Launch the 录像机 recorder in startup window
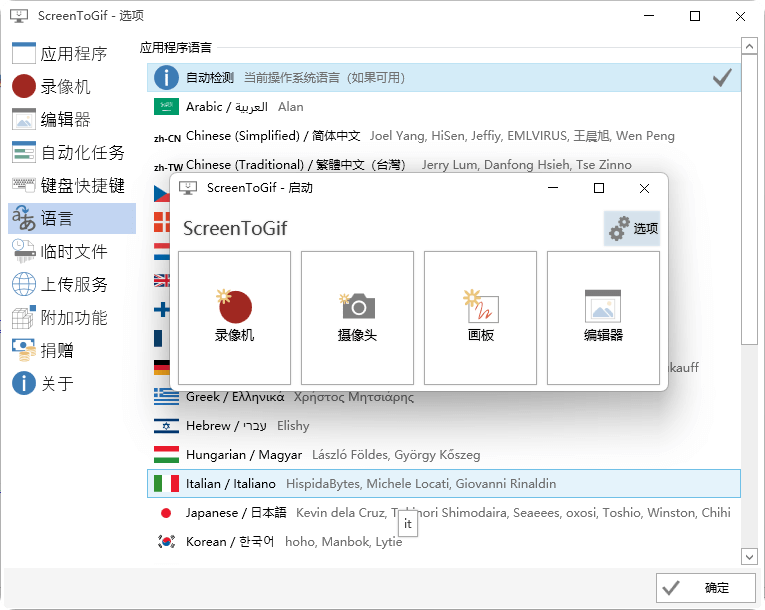 pos(234,318)
